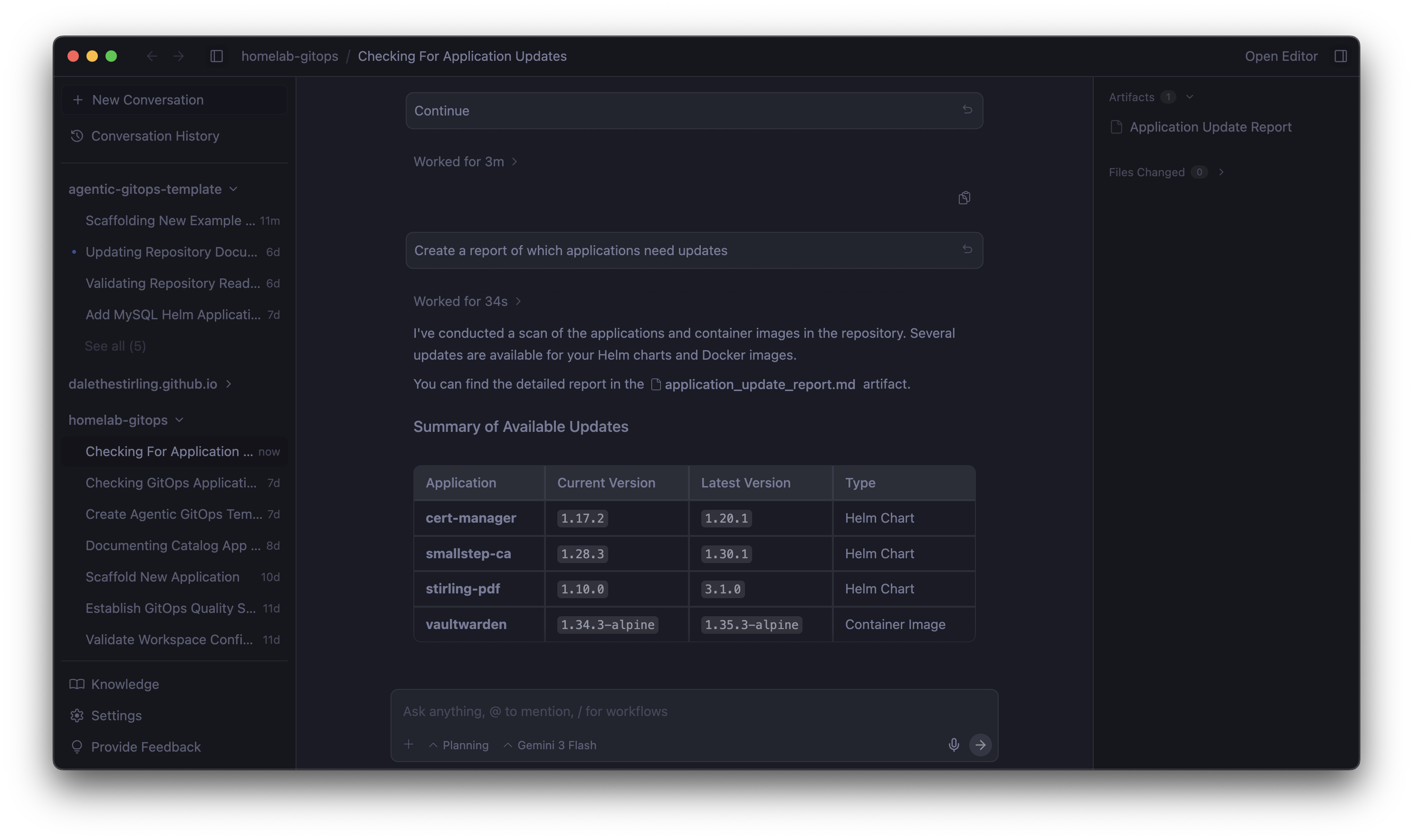Expand the Worked for 3m details
This screenshot has height=840, width=1413.
pyautogui.click(x=465, y=162)
